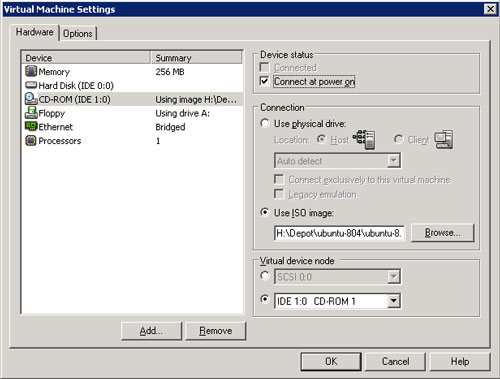The image size is (500, 379).
Task: Open the SCSI 0:0 dropdown
Action: coord(394,277)
